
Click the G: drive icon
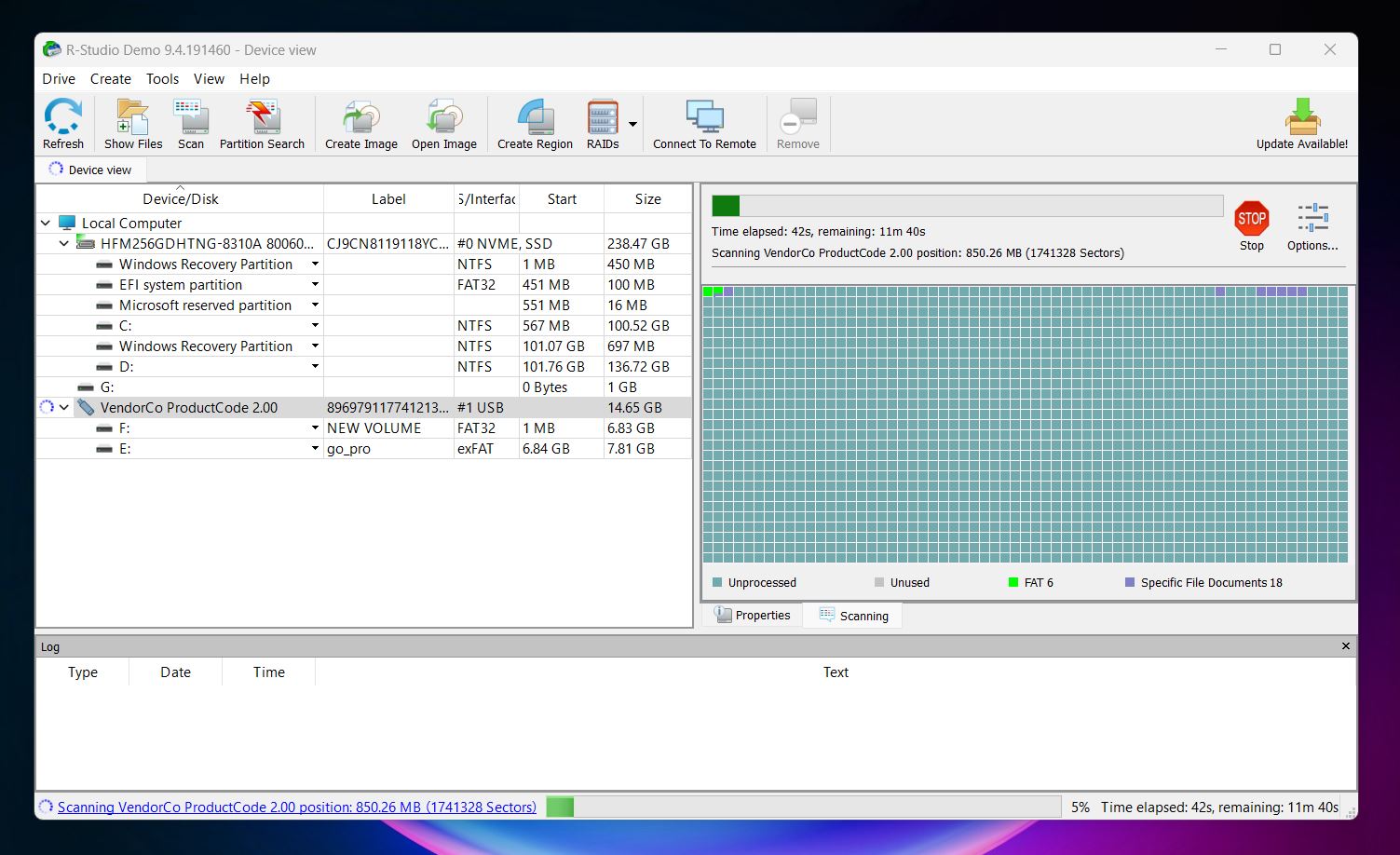(x=86, y=387)
